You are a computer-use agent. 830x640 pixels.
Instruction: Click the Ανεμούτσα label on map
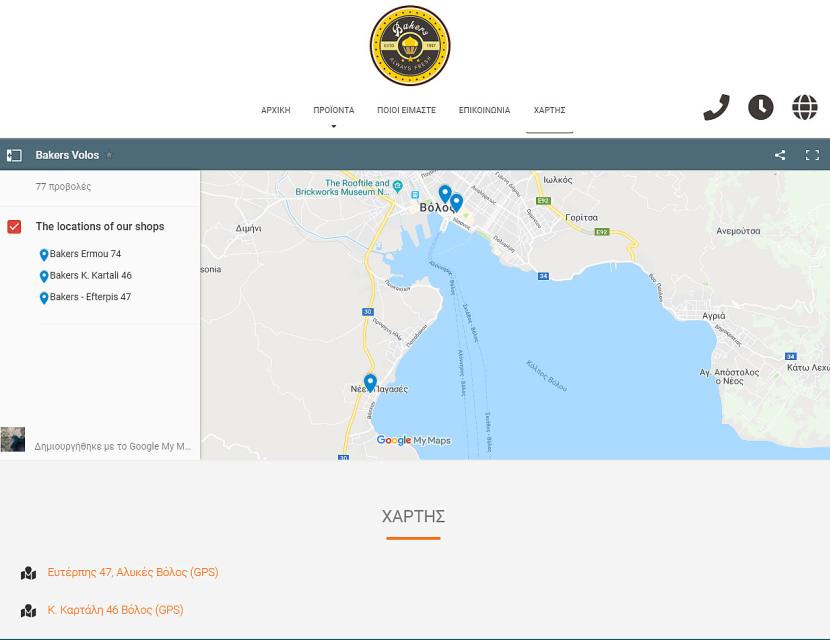click(738, 231)
